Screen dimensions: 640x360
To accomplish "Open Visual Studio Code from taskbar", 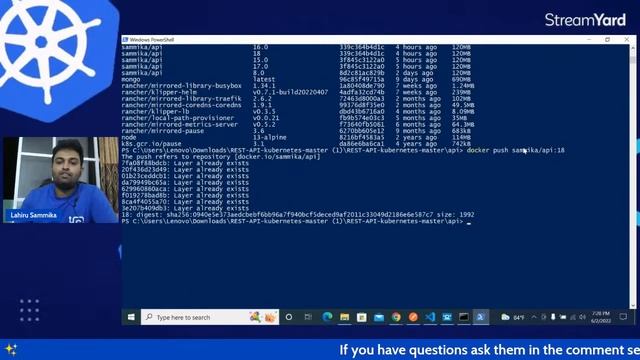I will coord(430,317).
